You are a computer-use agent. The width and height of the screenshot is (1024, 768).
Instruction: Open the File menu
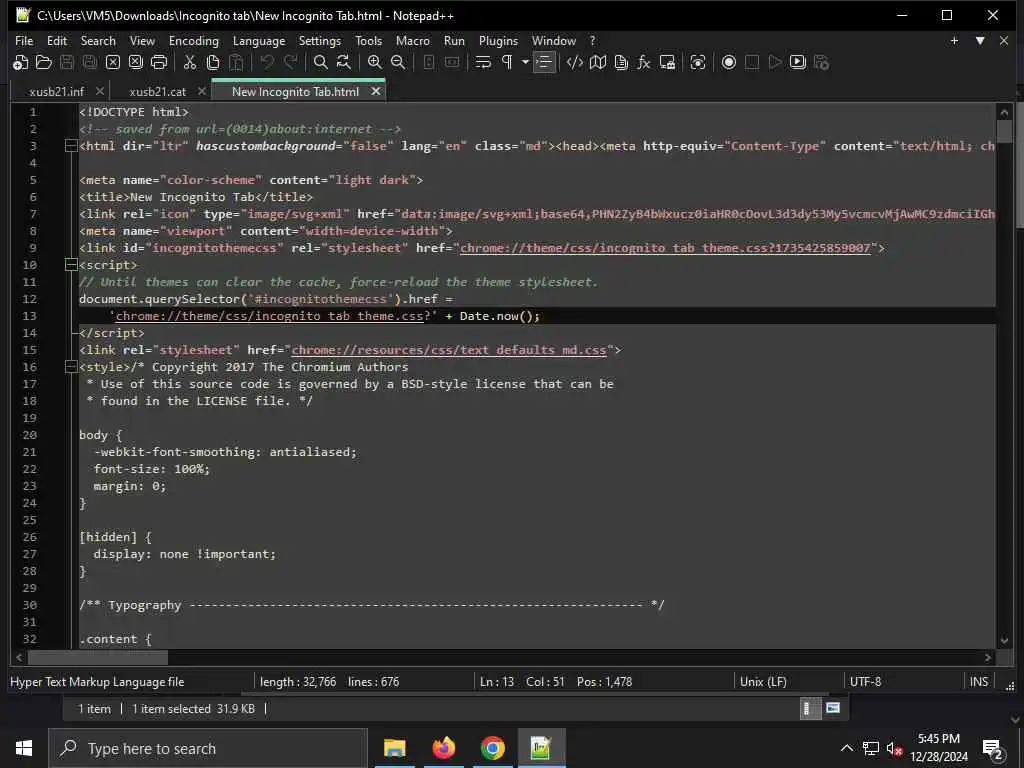(x=24, y=41)
